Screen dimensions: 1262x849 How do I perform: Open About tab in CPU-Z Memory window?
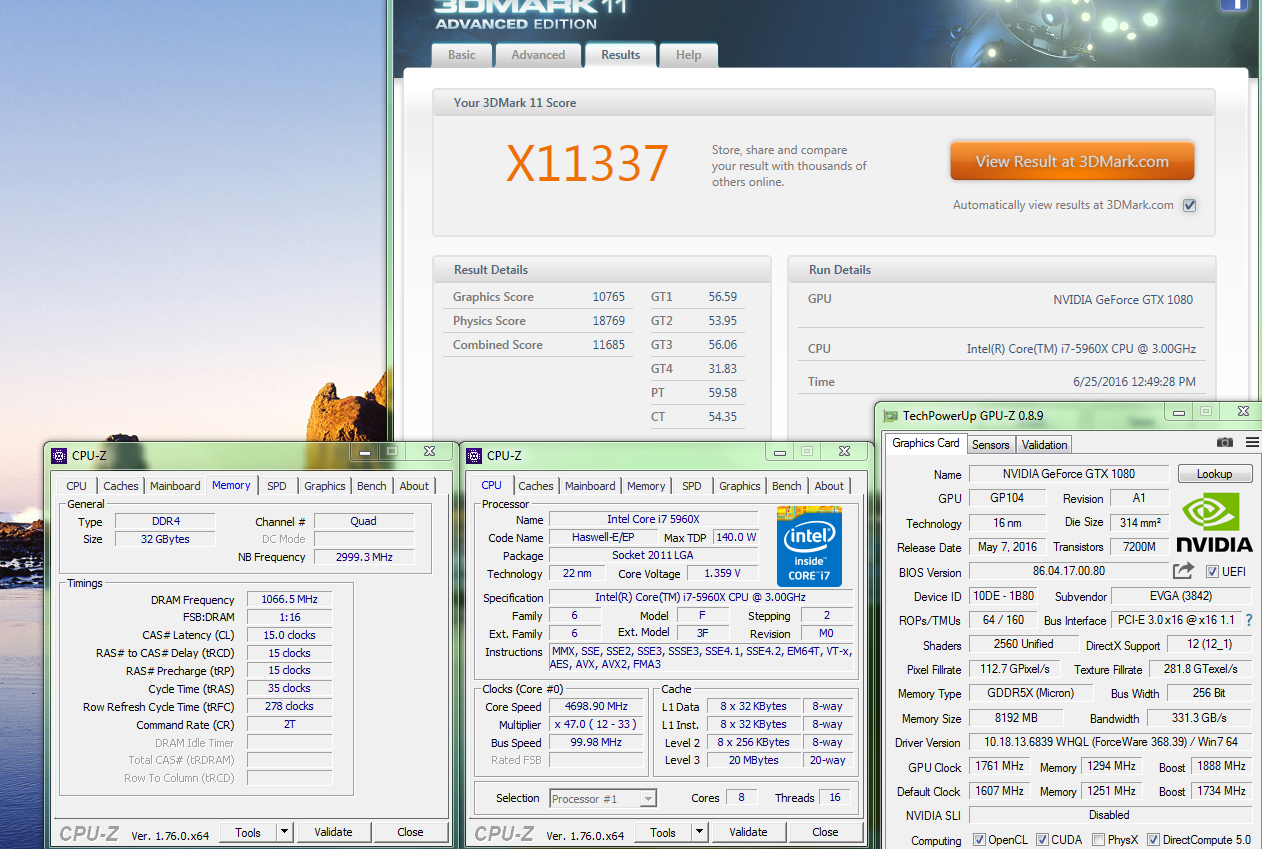click(x=414, y=486)
